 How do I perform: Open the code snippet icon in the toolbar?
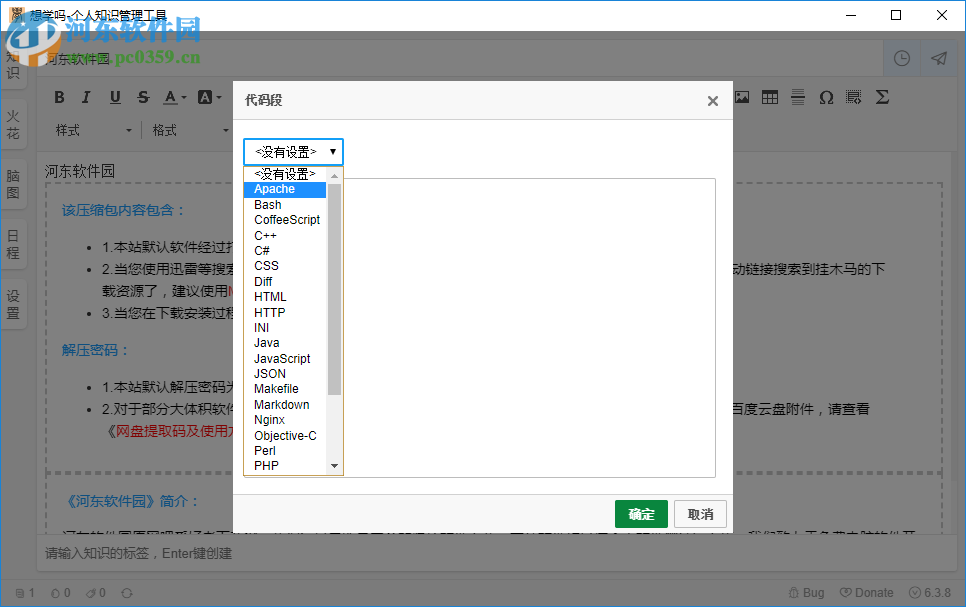tap(853, 97)
